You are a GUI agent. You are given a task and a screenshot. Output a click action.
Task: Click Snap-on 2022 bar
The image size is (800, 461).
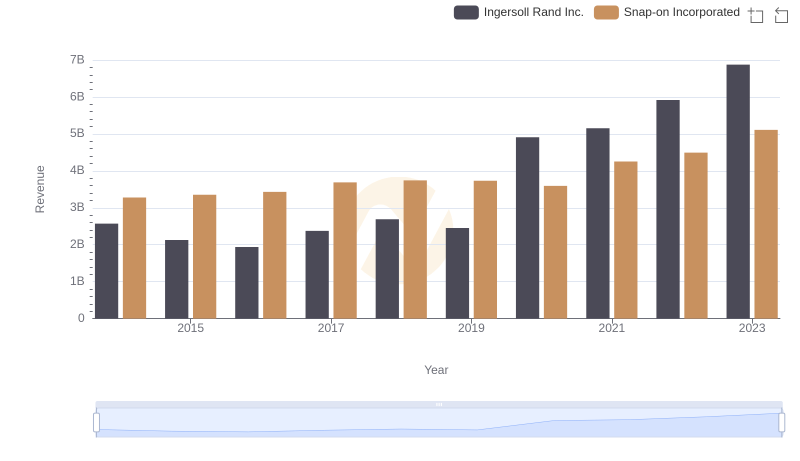(x=696, y=236)
